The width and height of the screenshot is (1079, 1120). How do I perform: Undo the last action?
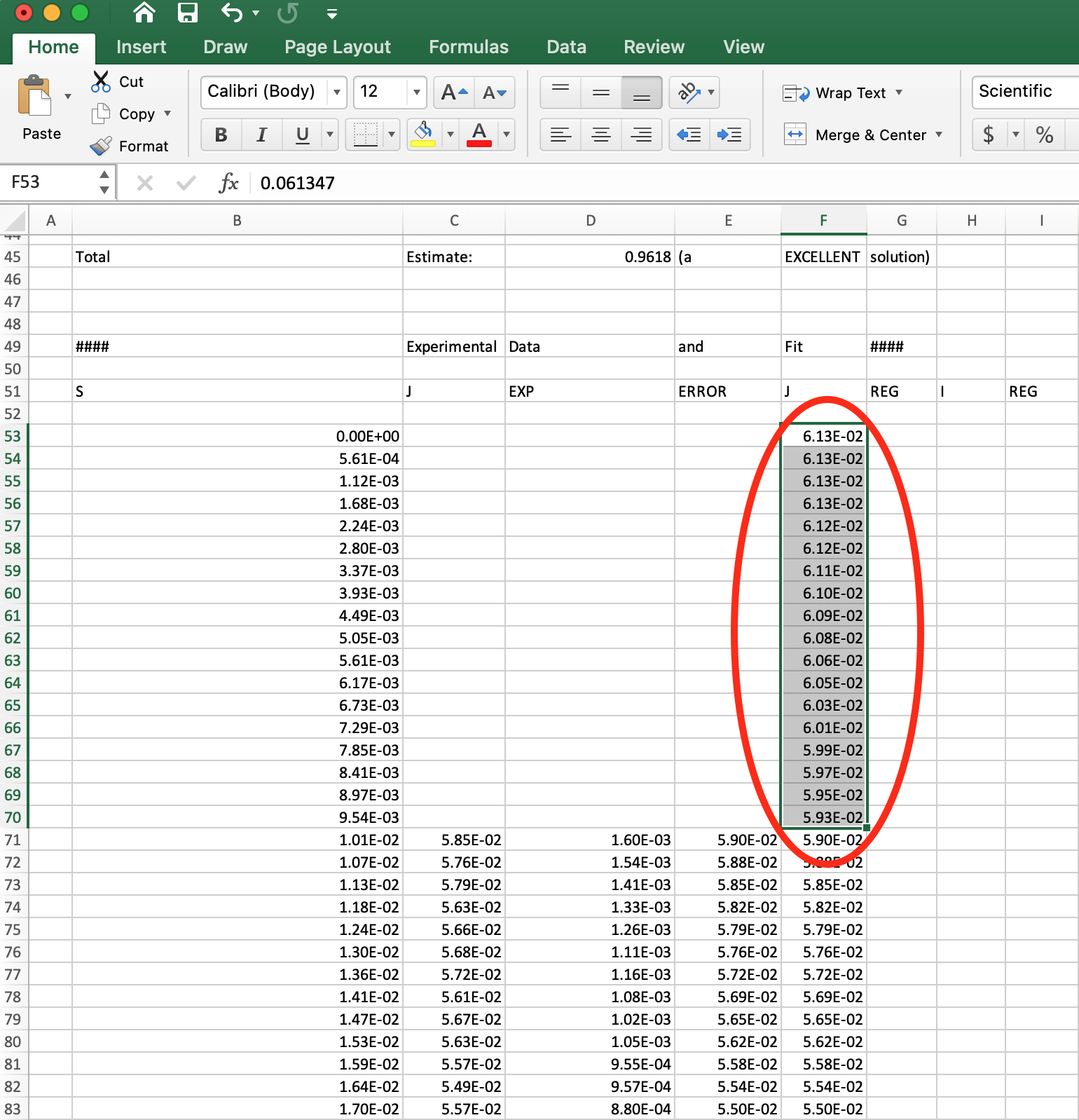[232, 13]
